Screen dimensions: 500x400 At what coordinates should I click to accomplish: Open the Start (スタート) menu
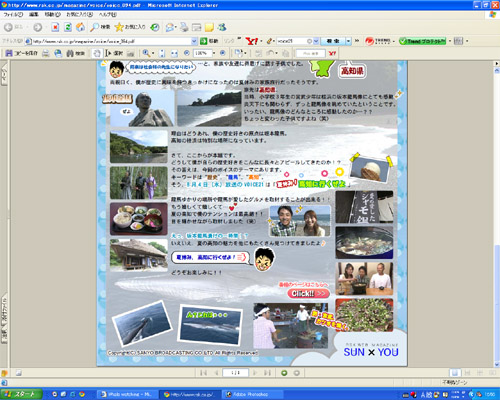pos(21,394)
